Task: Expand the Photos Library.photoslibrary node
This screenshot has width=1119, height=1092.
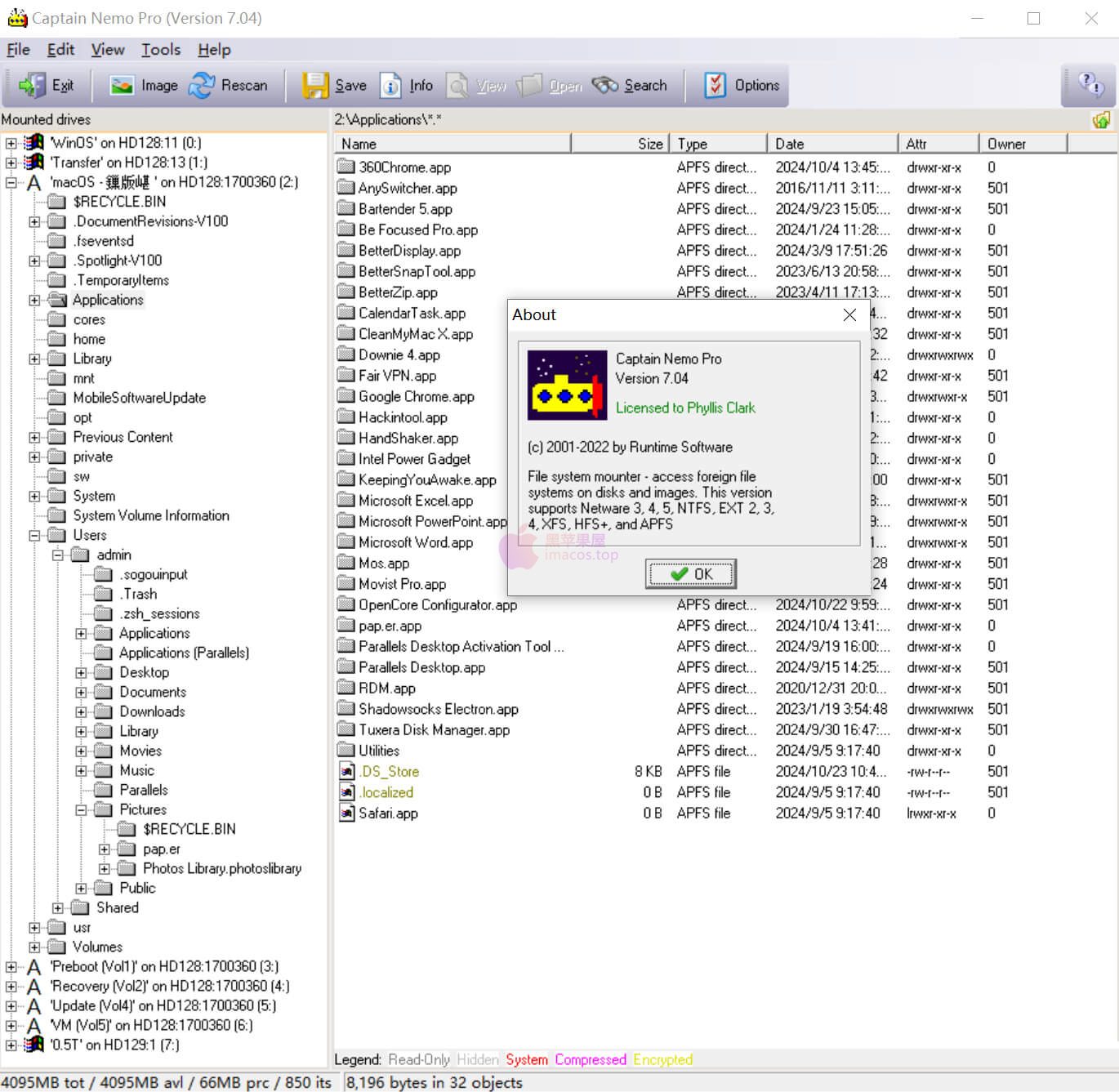Action: tap(105, 868)
